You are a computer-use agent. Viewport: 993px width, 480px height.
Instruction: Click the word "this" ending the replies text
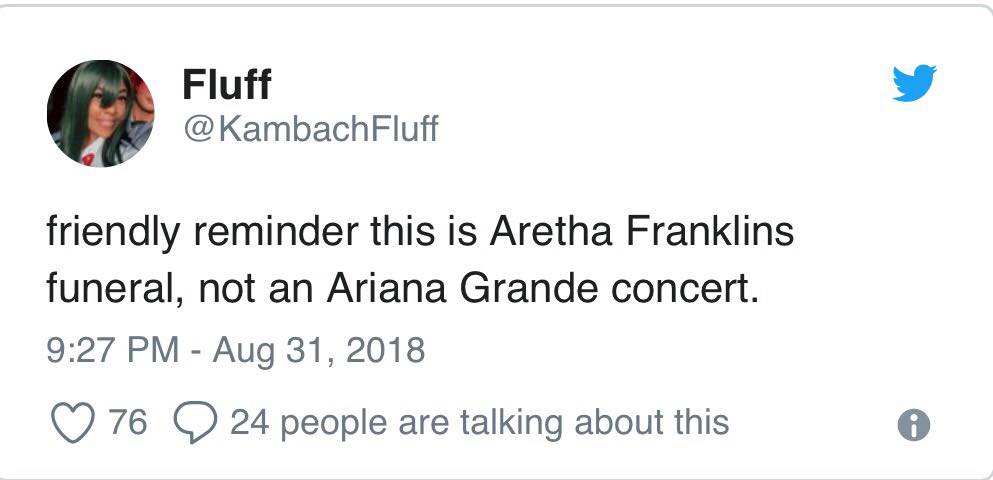tap(701, 422)
